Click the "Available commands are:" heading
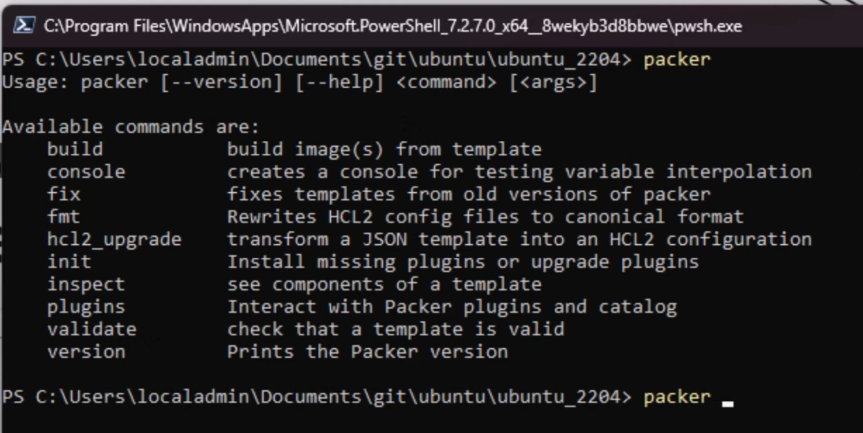 click(x=130, y=127)
